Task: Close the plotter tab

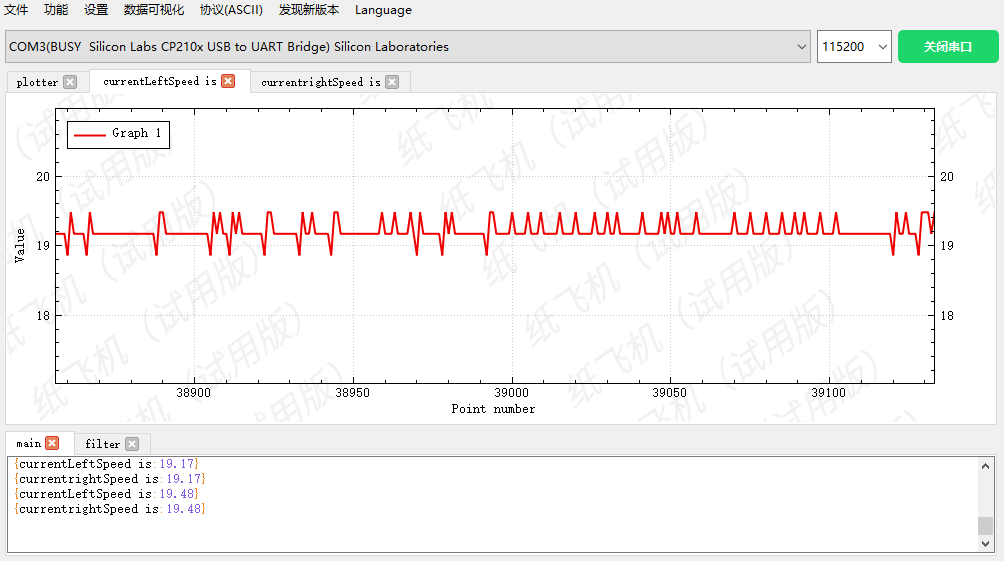Action: click(69, 82)
